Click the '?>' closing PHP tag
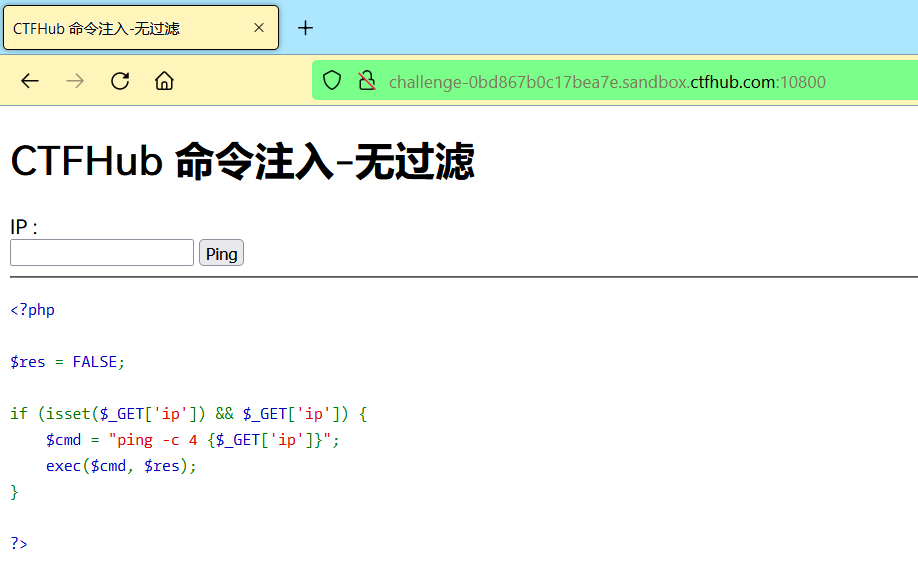 19,543
